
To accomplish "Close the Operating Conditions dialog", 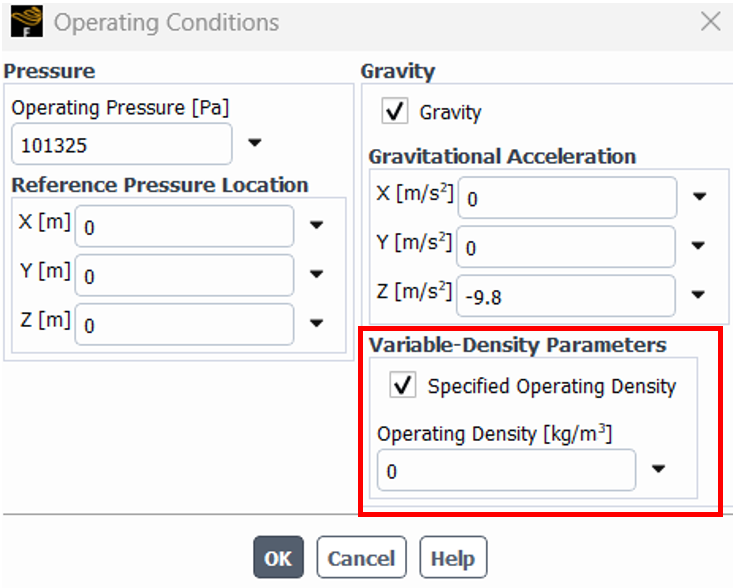I will point(711,22).
